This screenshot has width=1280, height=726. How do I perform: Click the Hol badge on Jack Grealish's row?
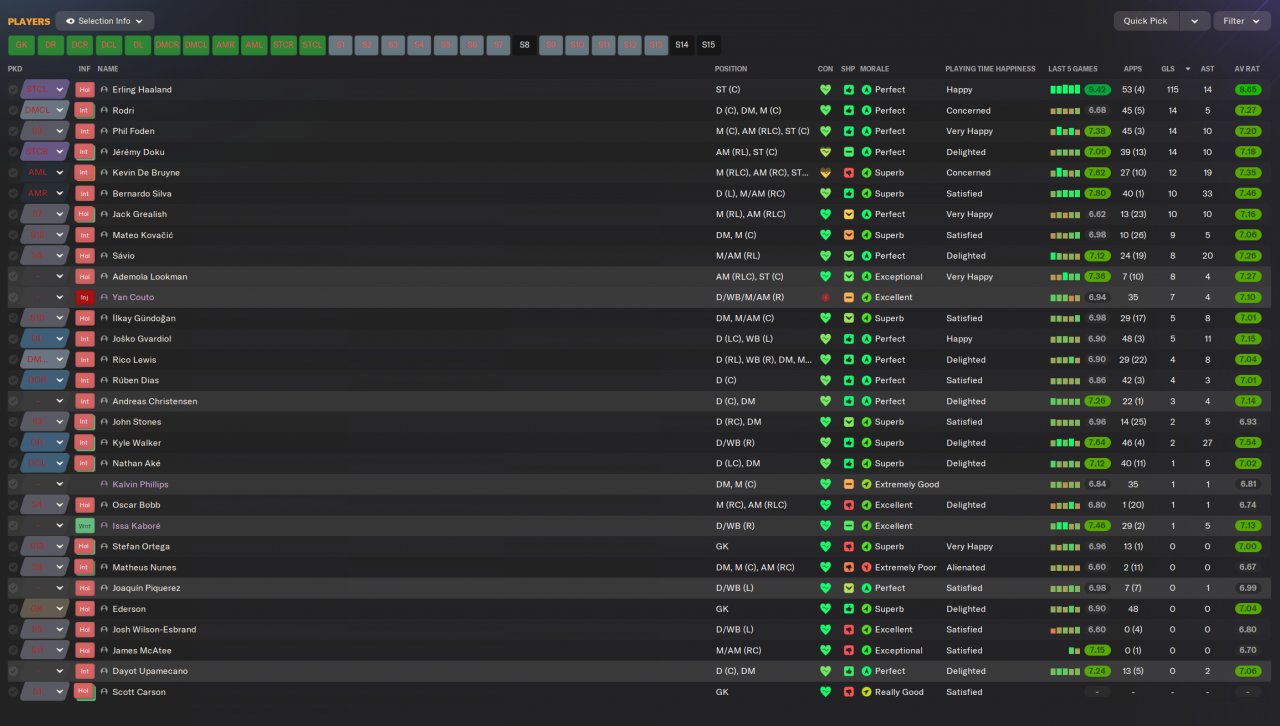85,214
